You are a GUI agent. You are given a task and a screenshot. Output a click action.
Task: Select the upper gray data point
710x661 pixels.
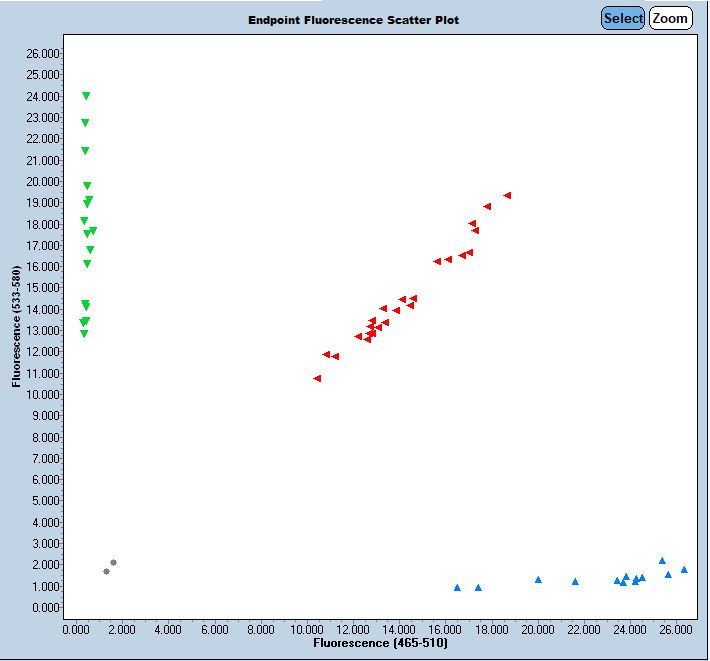coord(113,563)
